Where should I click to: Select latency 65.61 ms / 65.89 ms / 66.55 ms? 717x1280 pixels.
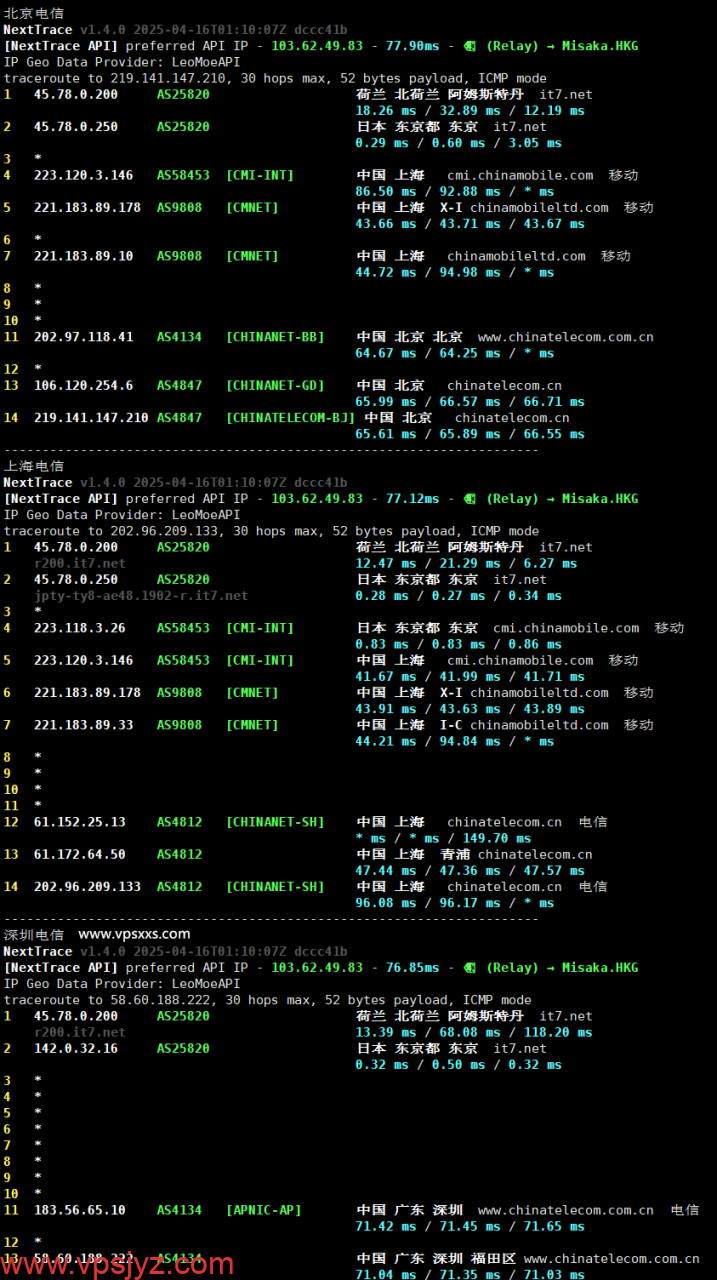(x=470, y=434)
